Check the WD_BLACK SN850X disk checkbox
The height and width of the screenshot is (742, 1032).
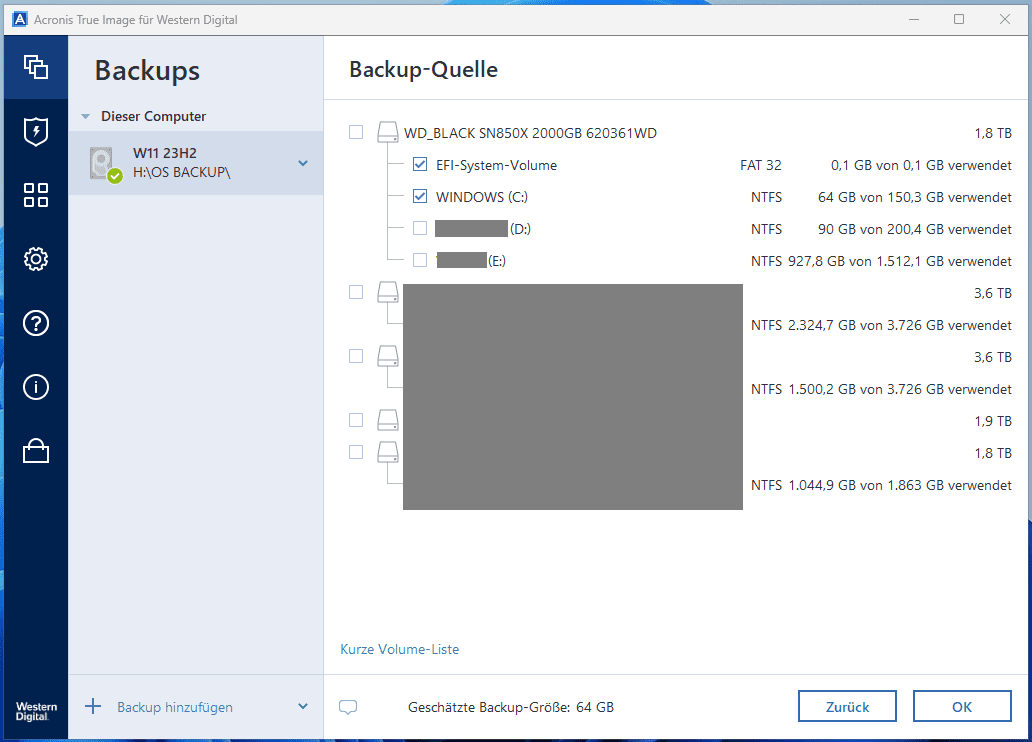pyautogui.click(x=356, y=133)
